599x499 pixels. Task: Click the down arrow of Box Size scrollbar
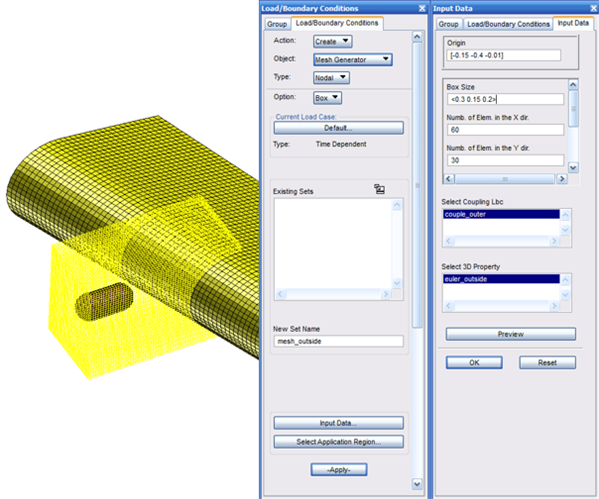tap(573, 167)
